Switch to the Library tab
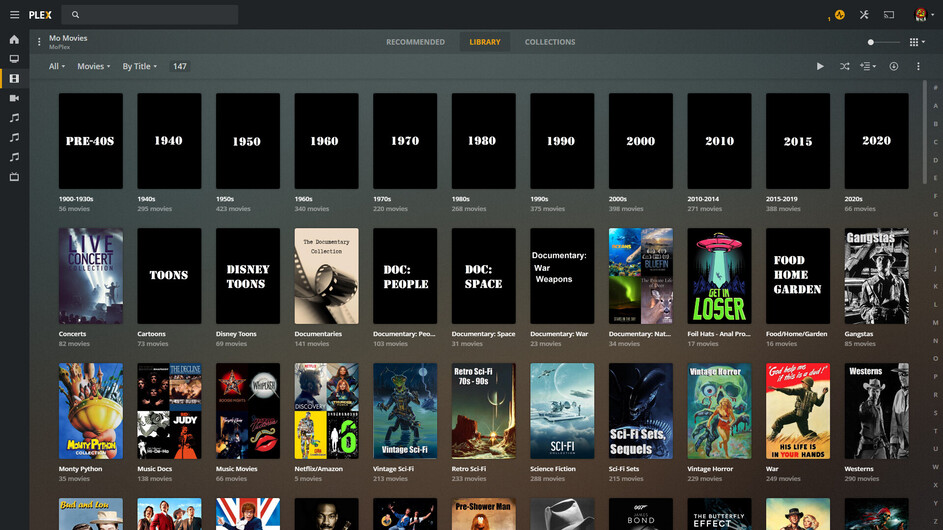Viewport: 943px width, 530px height. 485,42
